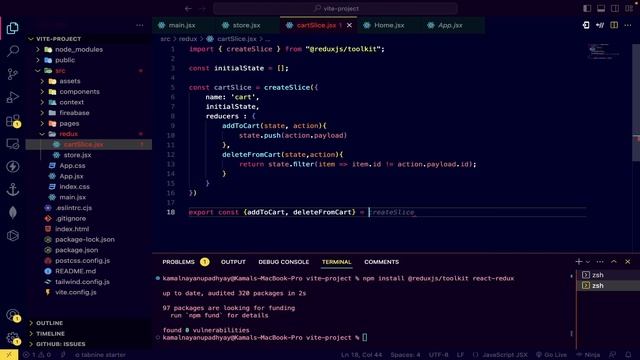This screenshot has width=640, height=360.
Task: Switch to the store.jsx editor tab
Action: click(x=247, y=25)
